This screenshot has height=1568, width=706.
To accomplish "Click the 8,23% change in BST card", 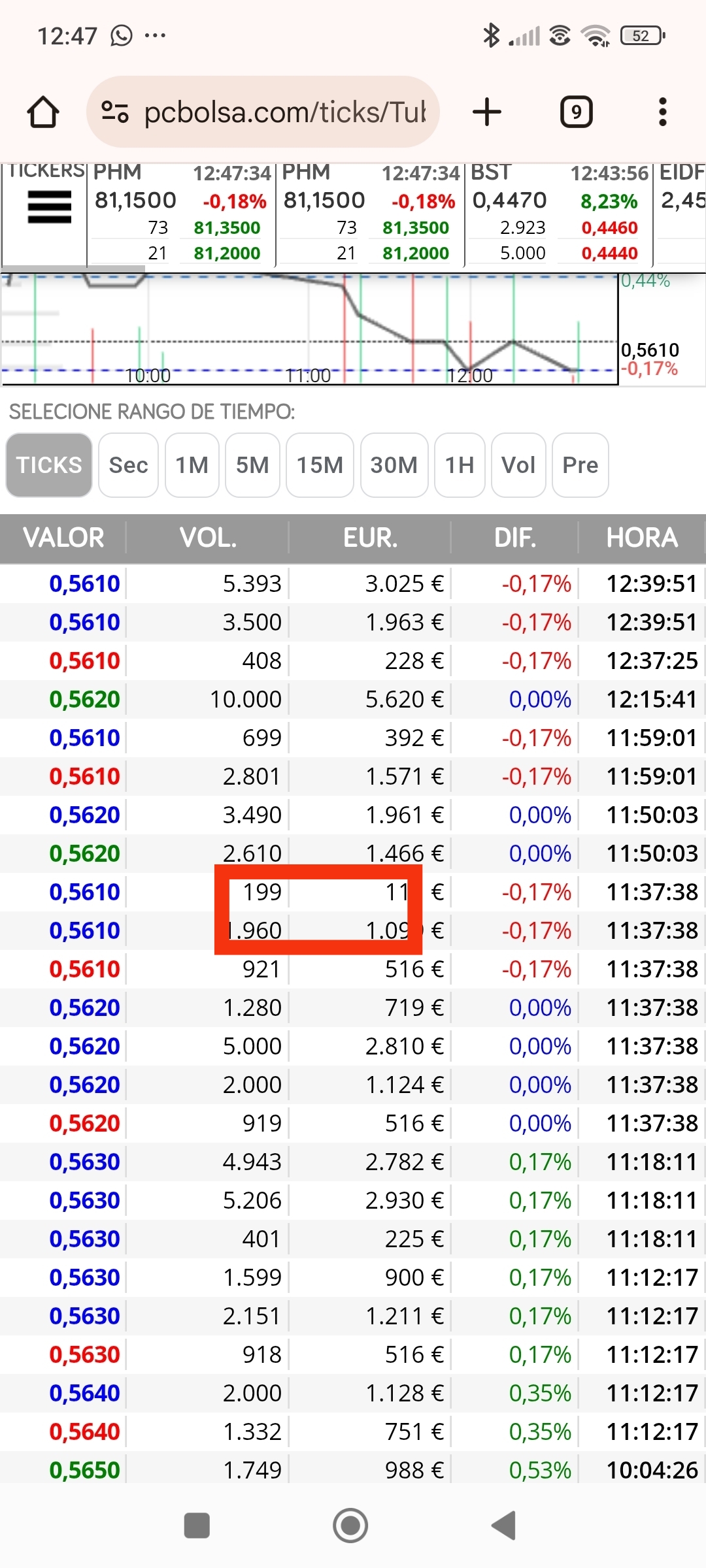I will pos(609,201).
